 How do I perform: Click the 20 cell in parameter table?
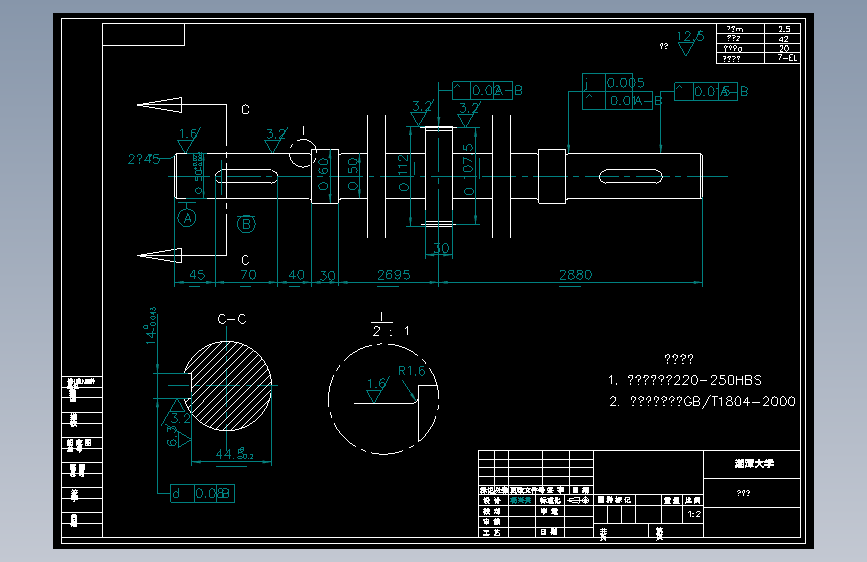782,49
